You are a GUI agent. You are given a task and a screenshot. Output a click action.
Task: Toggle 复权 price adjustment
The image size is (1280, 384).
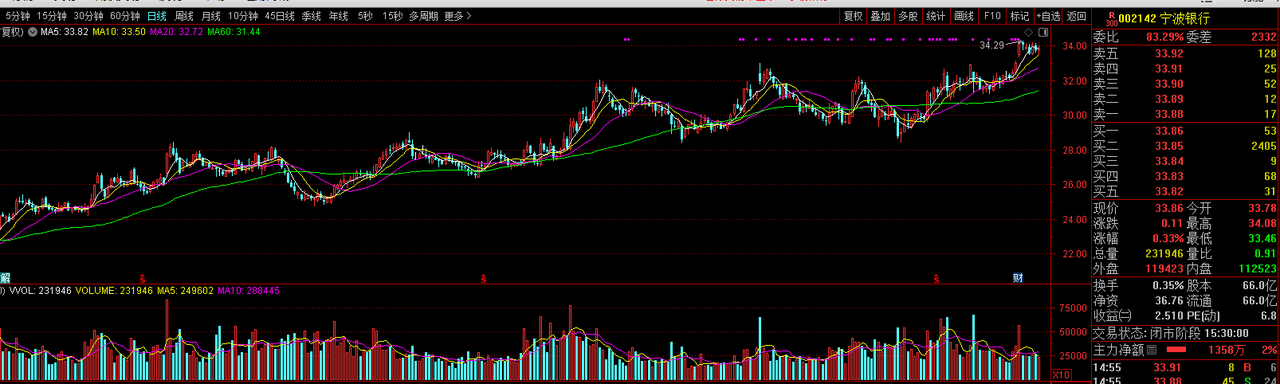click(853, 16)
